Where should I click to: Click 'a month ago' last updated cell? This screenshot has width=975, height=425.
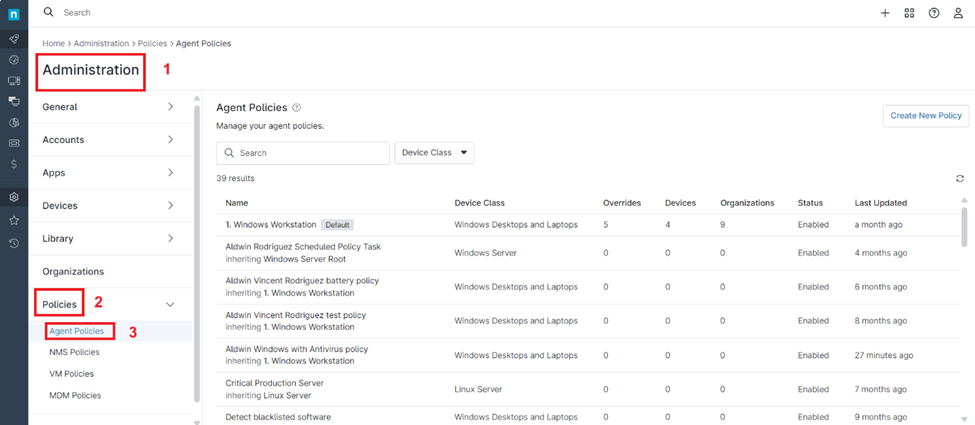click(x=878, y=225)
